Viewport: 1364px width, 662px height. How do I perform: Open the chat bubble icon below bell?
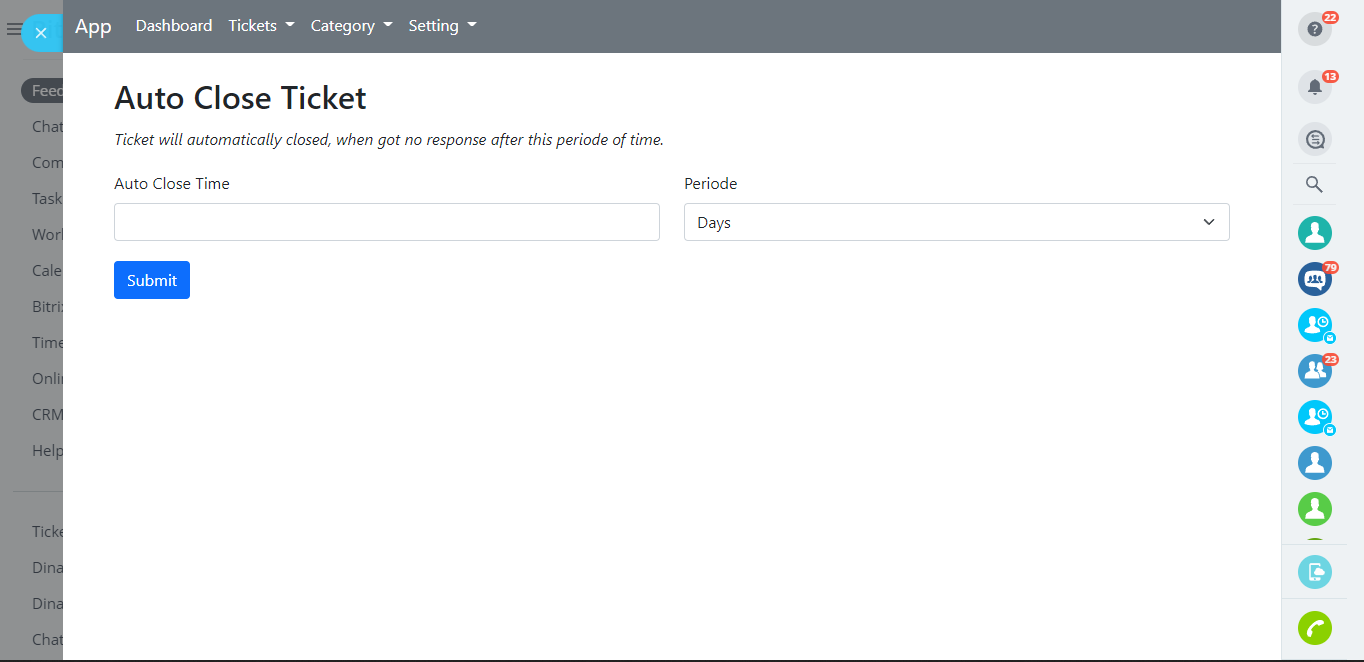pyautogui.click(x=1314, y=139)
